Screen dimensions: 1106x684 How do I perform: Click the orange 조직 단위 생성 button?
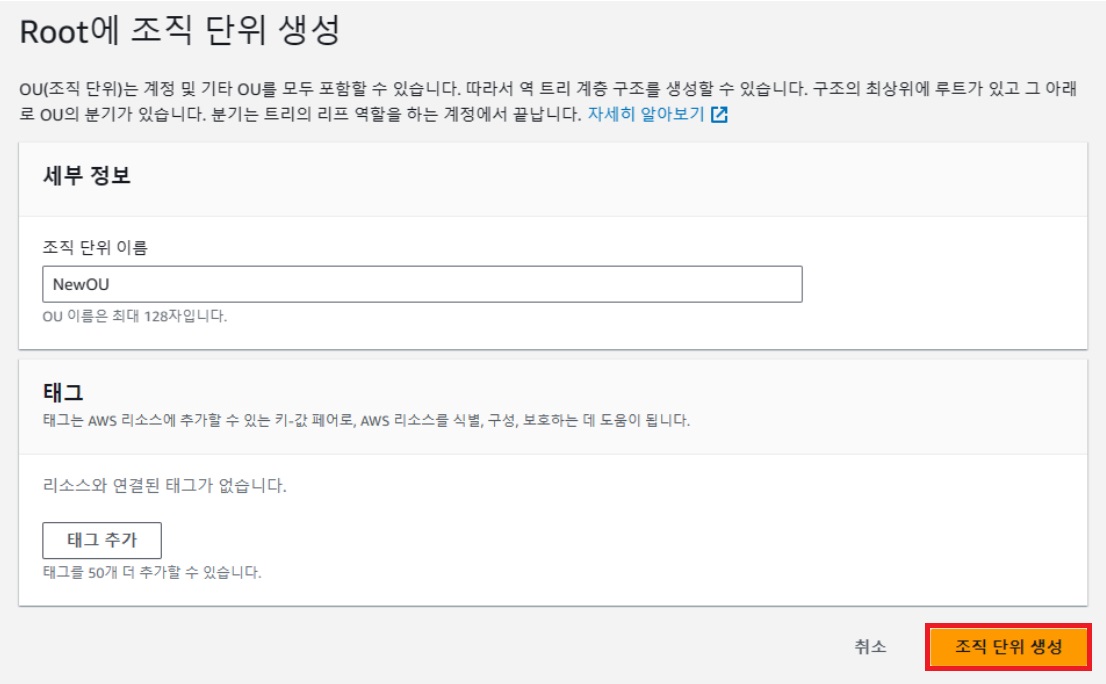click(1008, 647)
